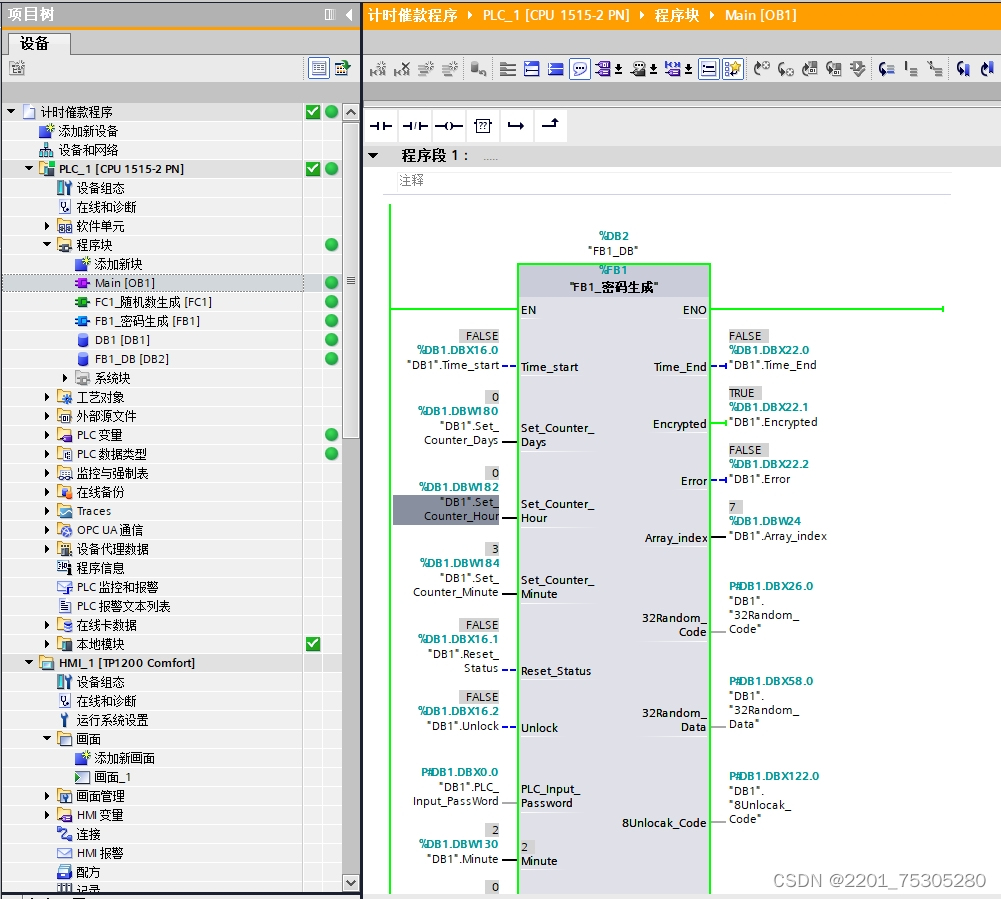Click the project tree vertical scrollbar thumb
Screen dimensions: 1001x899
point(350,280)
